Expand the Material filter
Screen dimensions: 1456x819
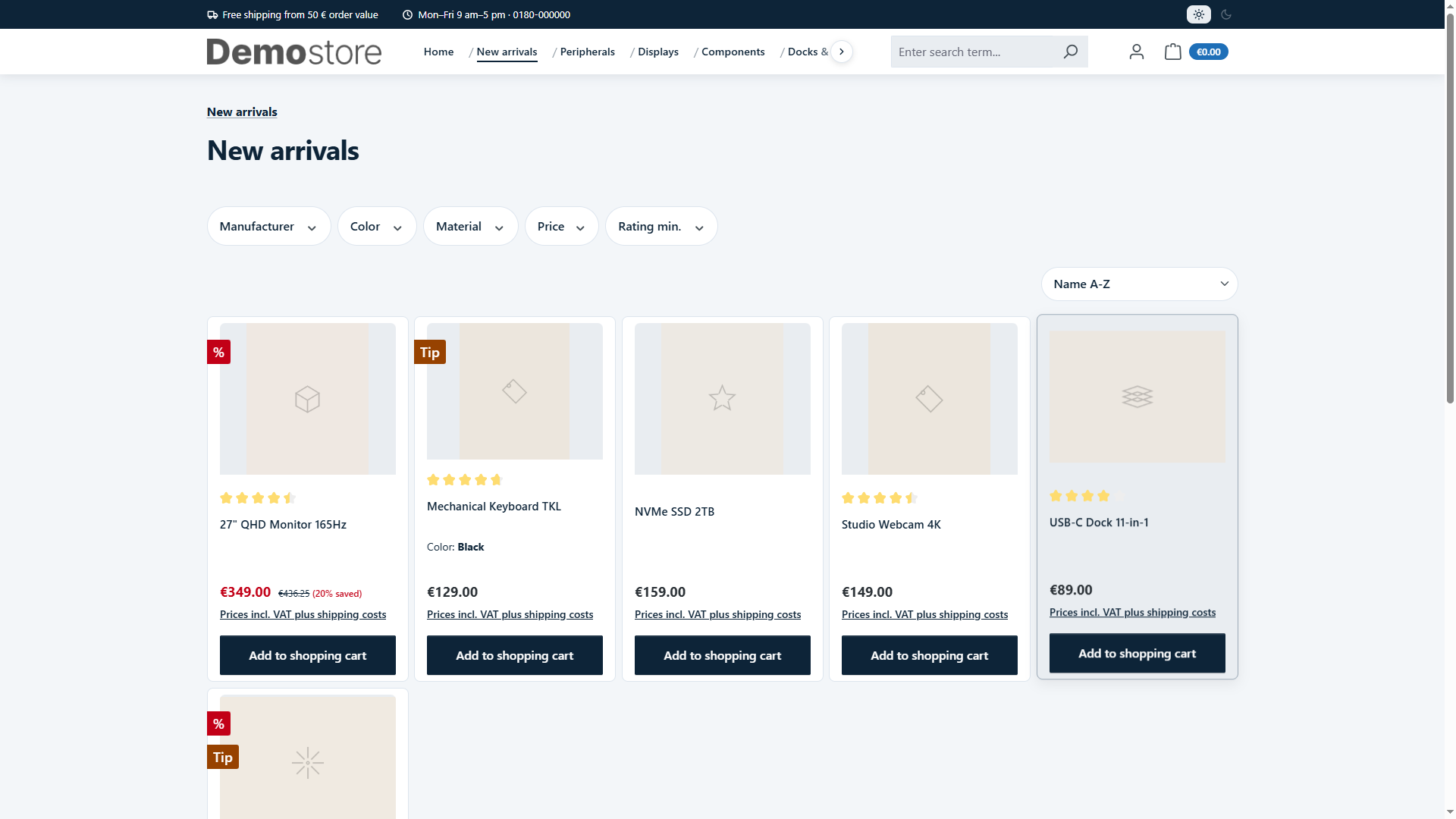pos(470,226)
